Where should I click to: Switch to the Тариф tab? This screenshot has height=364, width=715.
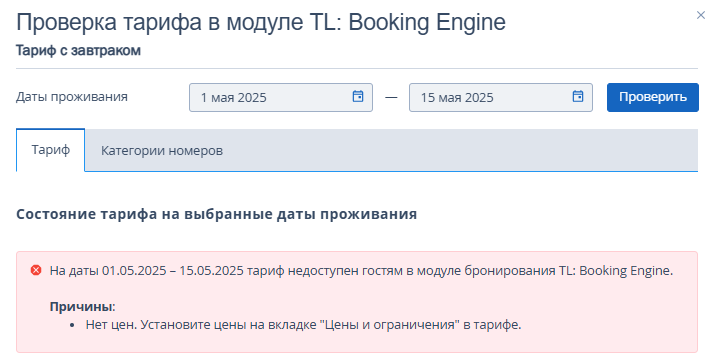[x=51, y=150]
